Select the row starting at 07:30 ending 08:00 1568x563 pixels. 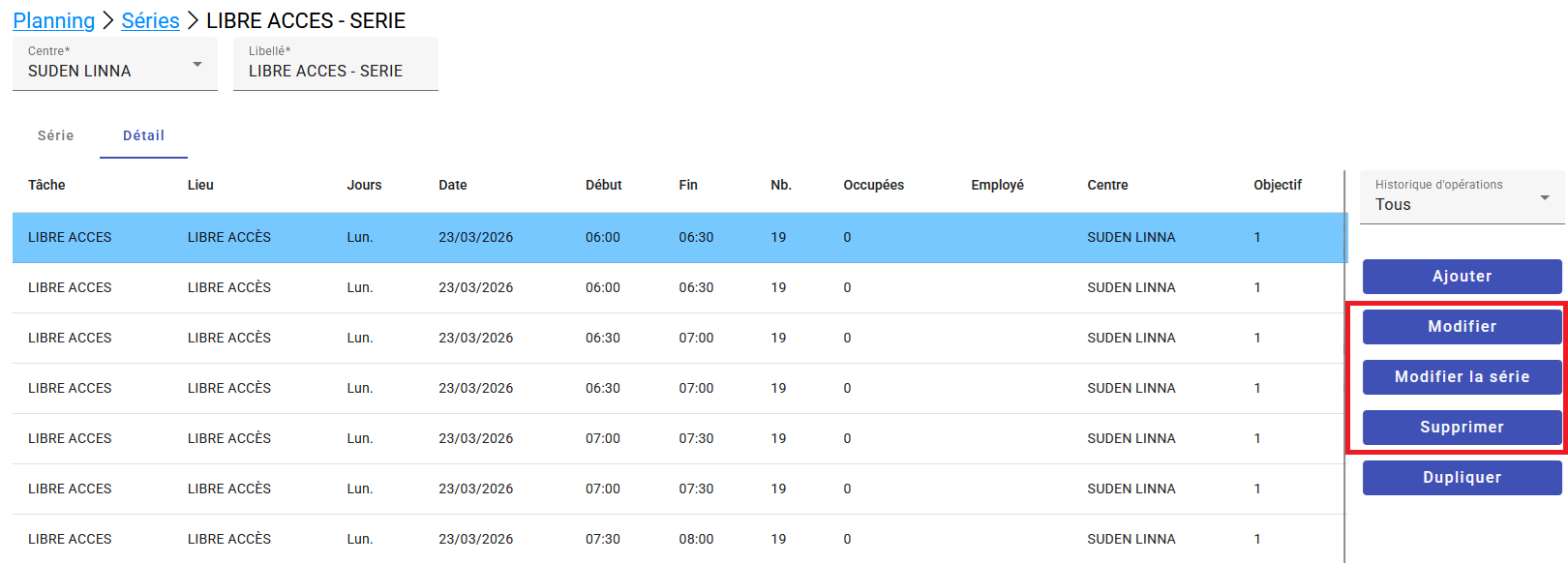click(x=678, y=539)
